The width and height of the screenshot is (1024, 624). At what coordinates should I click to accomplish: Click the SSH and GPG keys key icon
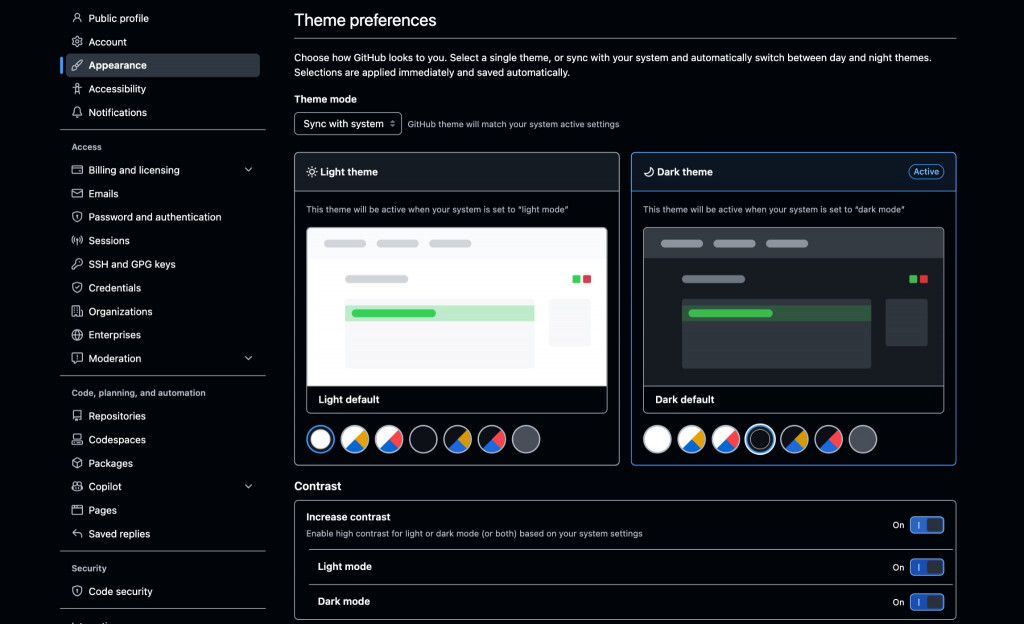point(77,264)
